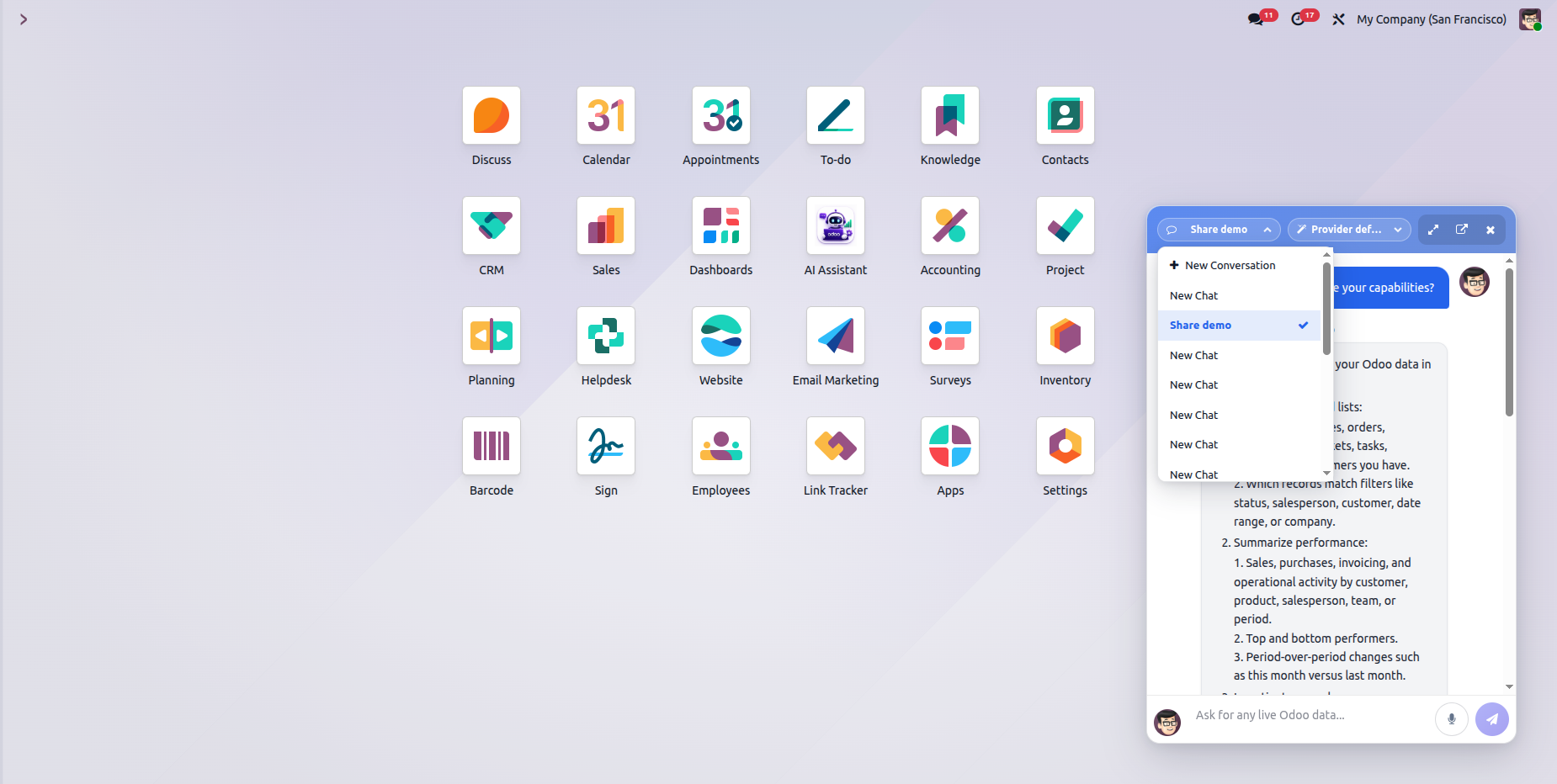Open the Email Marketing app
This screenshot has width=1557, height=784.
point(836,336)
